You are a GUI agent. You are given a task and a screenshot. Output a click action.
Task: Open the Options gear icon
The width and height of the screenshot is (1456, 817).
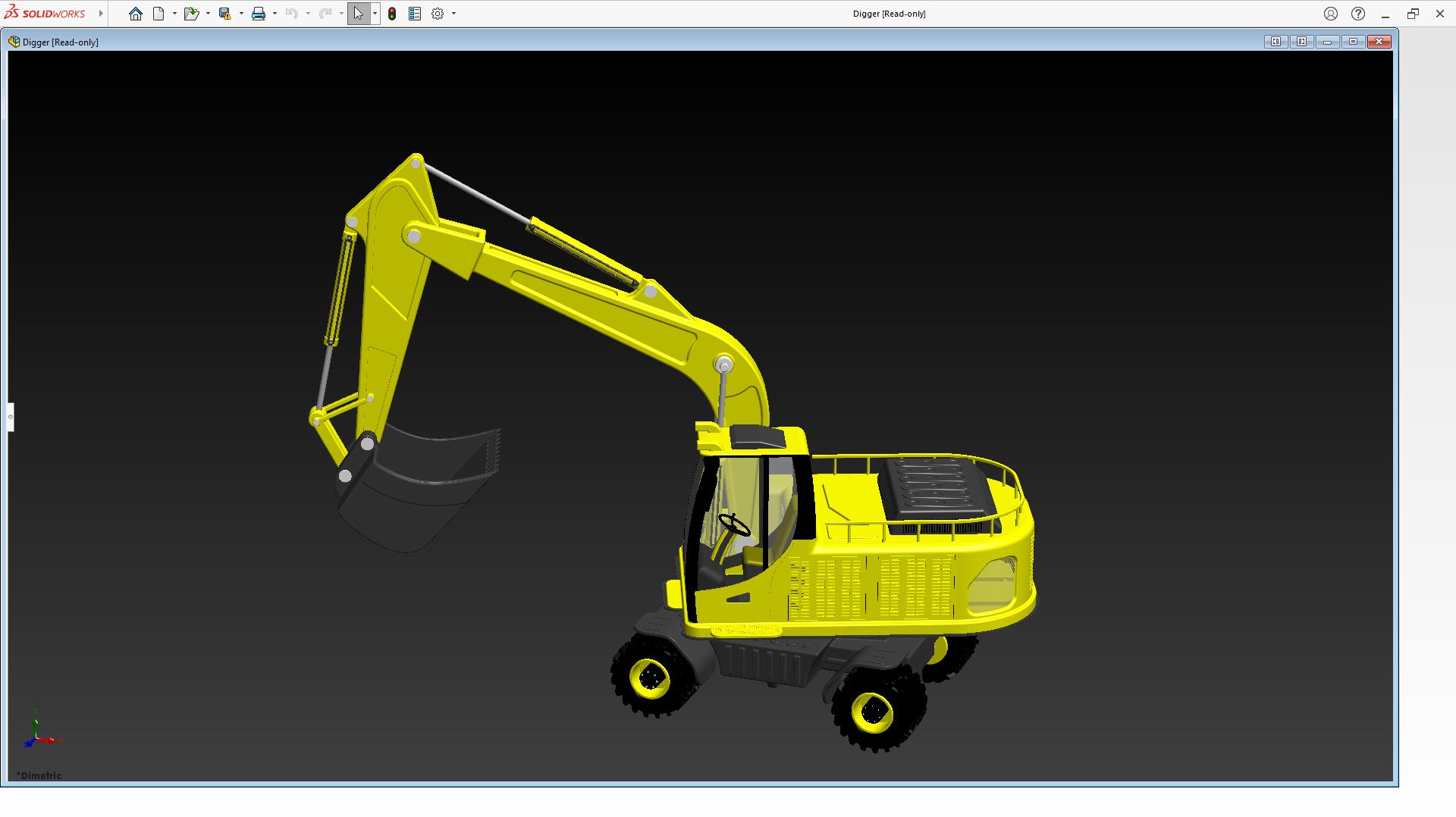pyautogui.click(x=438, y=14)
